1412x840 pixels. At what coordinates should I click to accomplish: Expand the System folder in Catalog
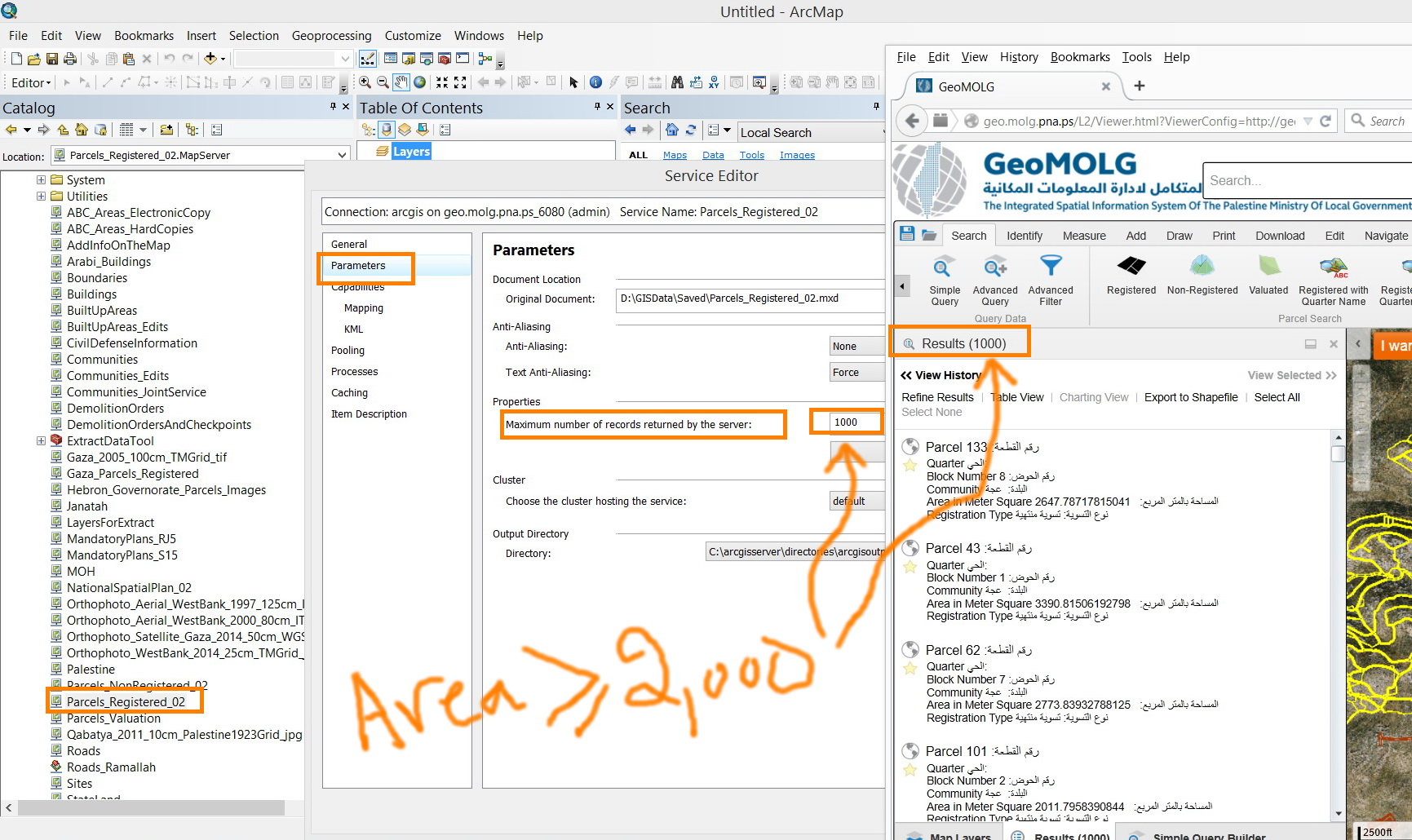(x=41, y=180)
